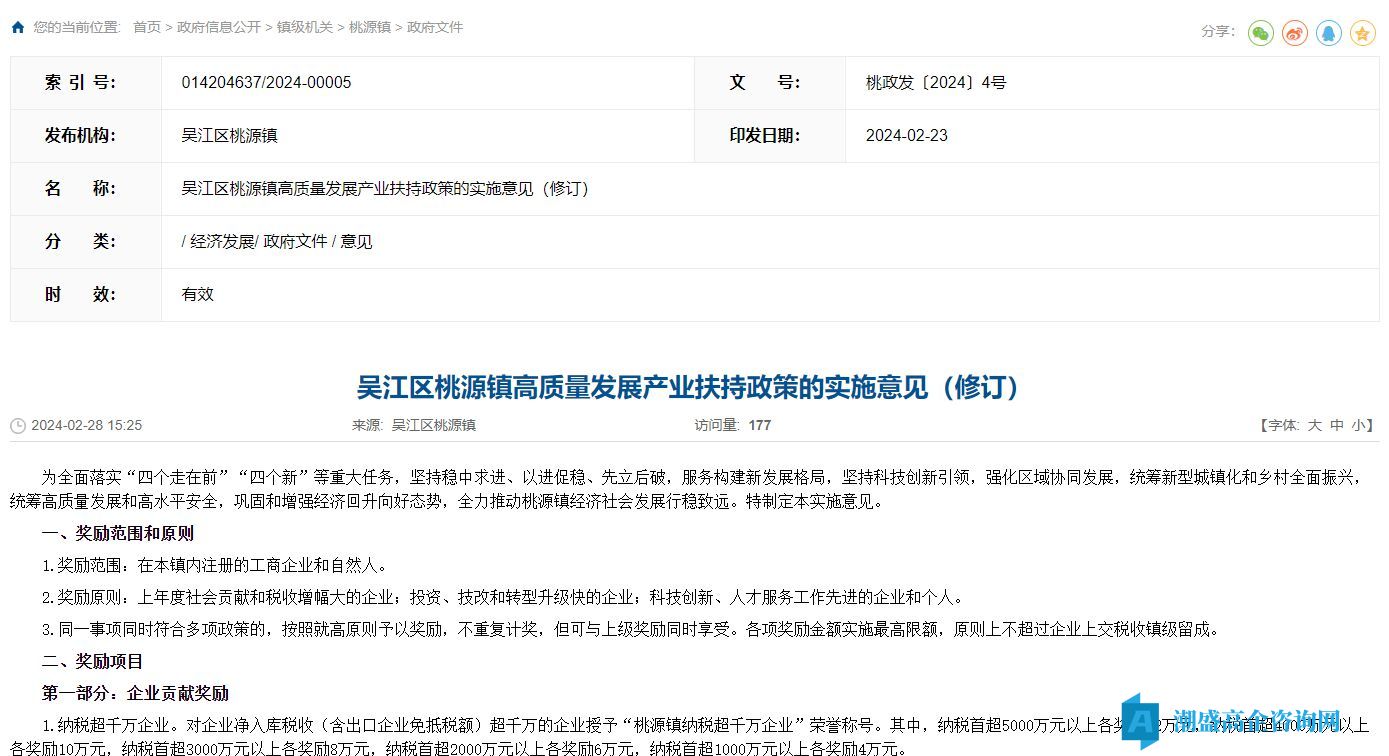The width and height of the screenshot is (1389, 756).
Task: Go to 政府信息公开 breadcrumb
Action: pyautogui.click(x=219, y=28)
